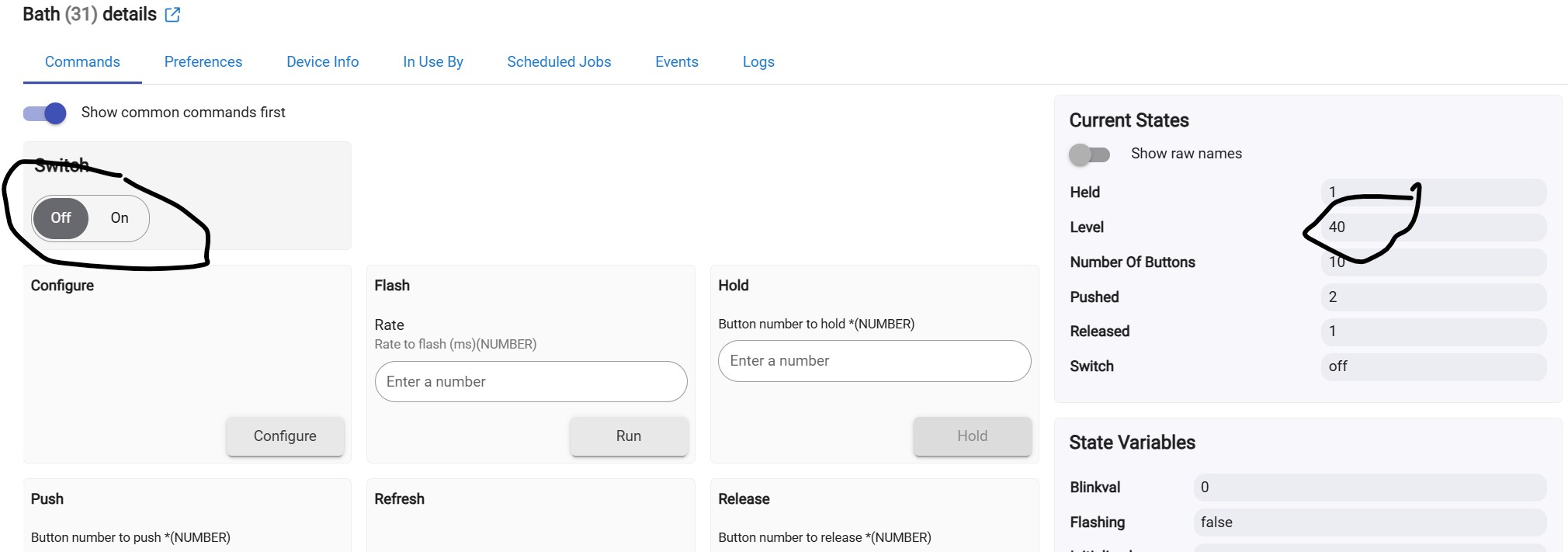The width and height of the screenshot is (1568, 552).
Task: Click the Hold button
Action: click(972, 436)
